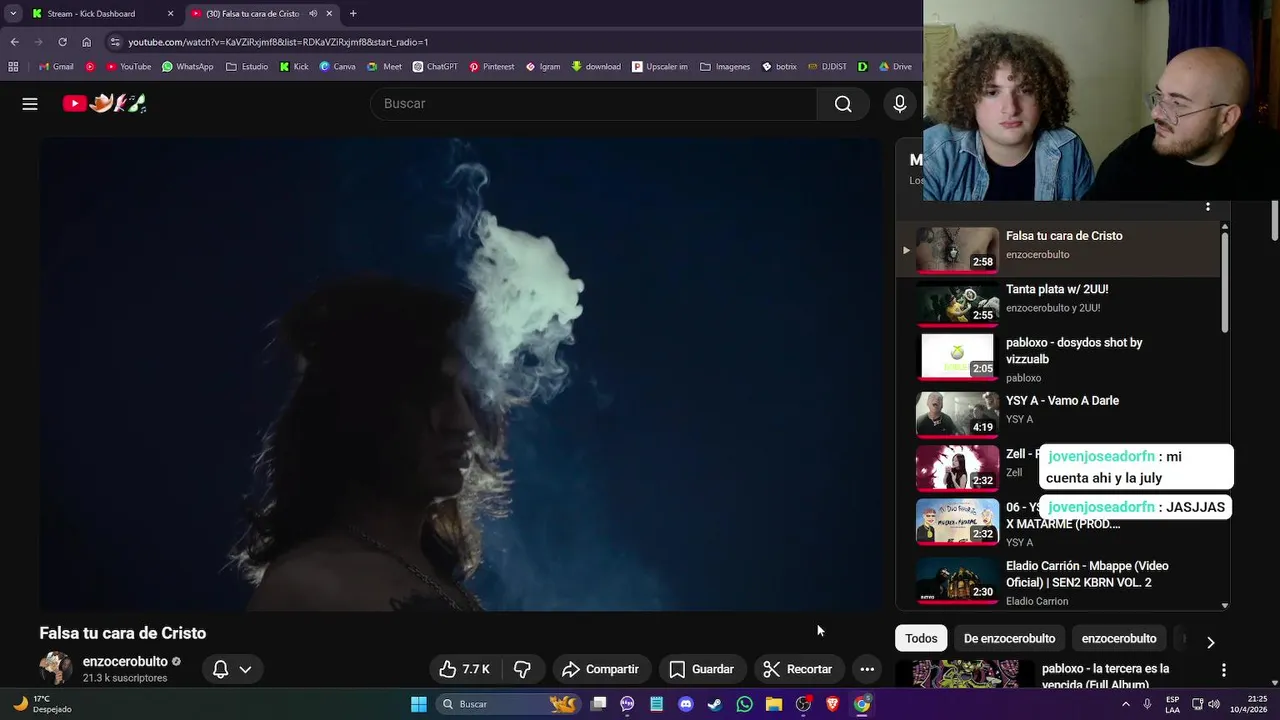The width and height of the screenshot is (1280, 720).
Task: Open the Canva bookmark
Action: coord(337,67)
